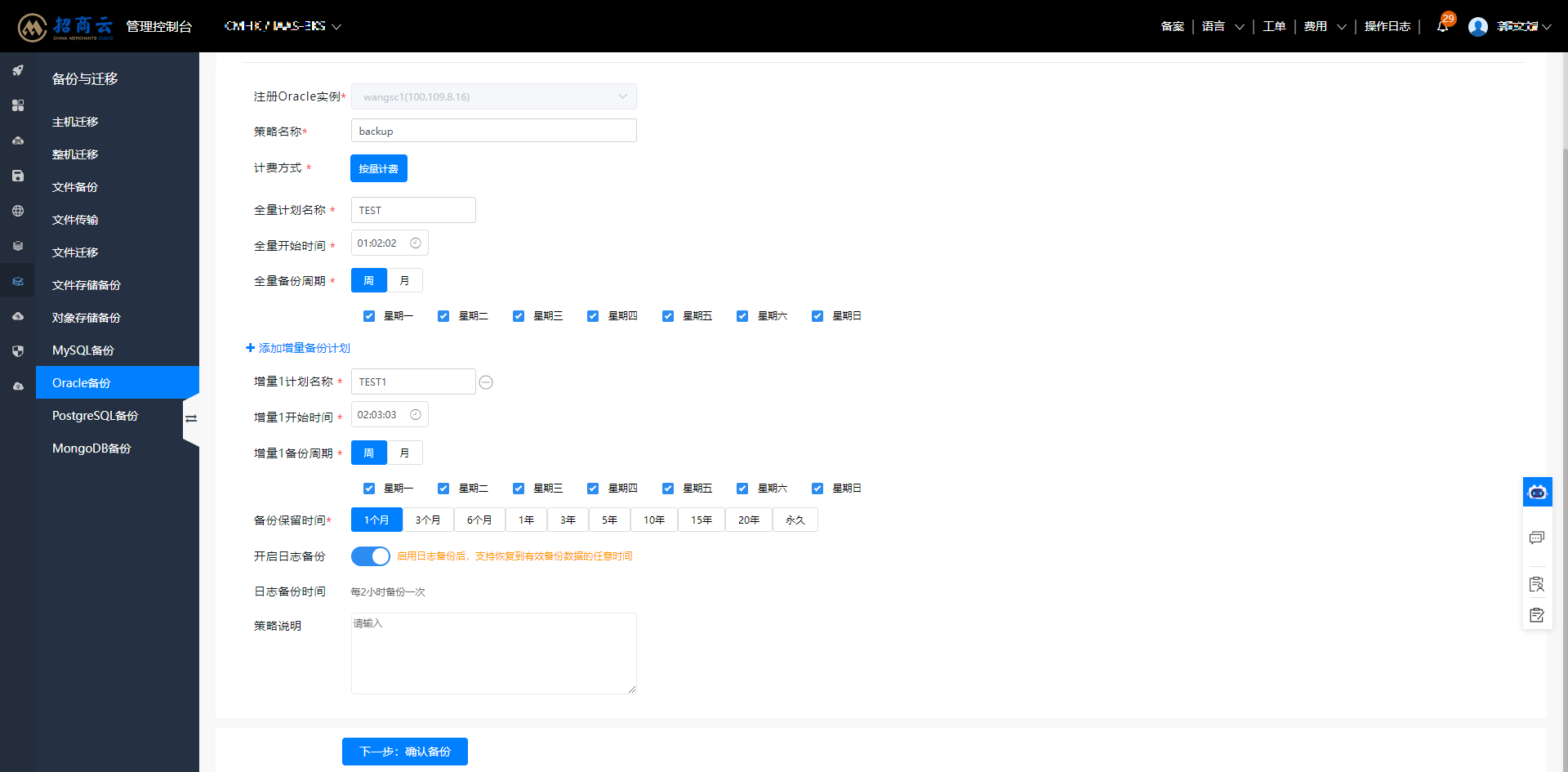Image resolution: width=1568 pixels, height=772 pixels.
Task: Click 添加增量备份计划 link
Action: tap(298, 348)
